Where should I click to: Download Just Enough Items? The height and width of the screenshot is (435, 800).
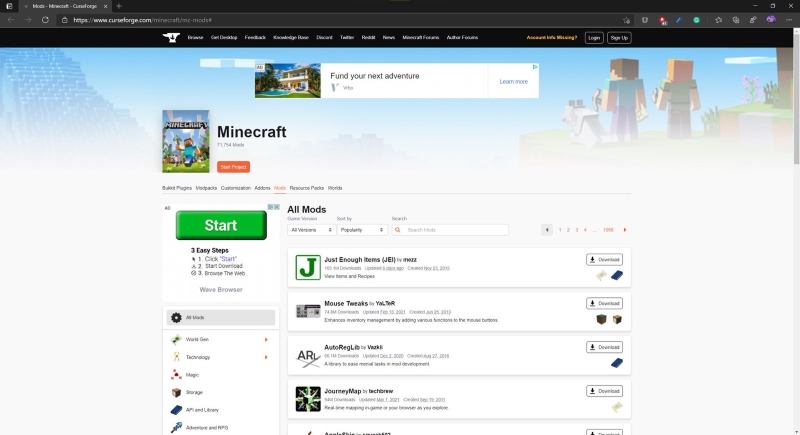(604, 260)
